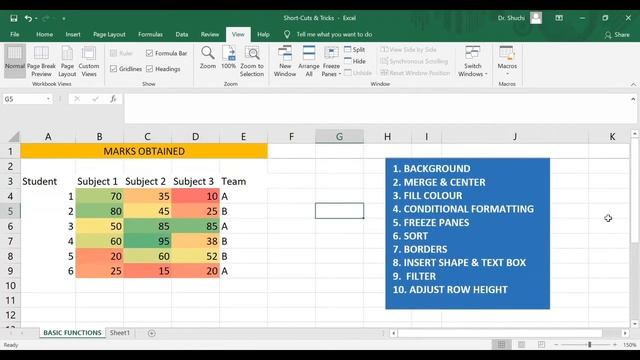
Task: Open the File tab
Action: coord(15,34)
